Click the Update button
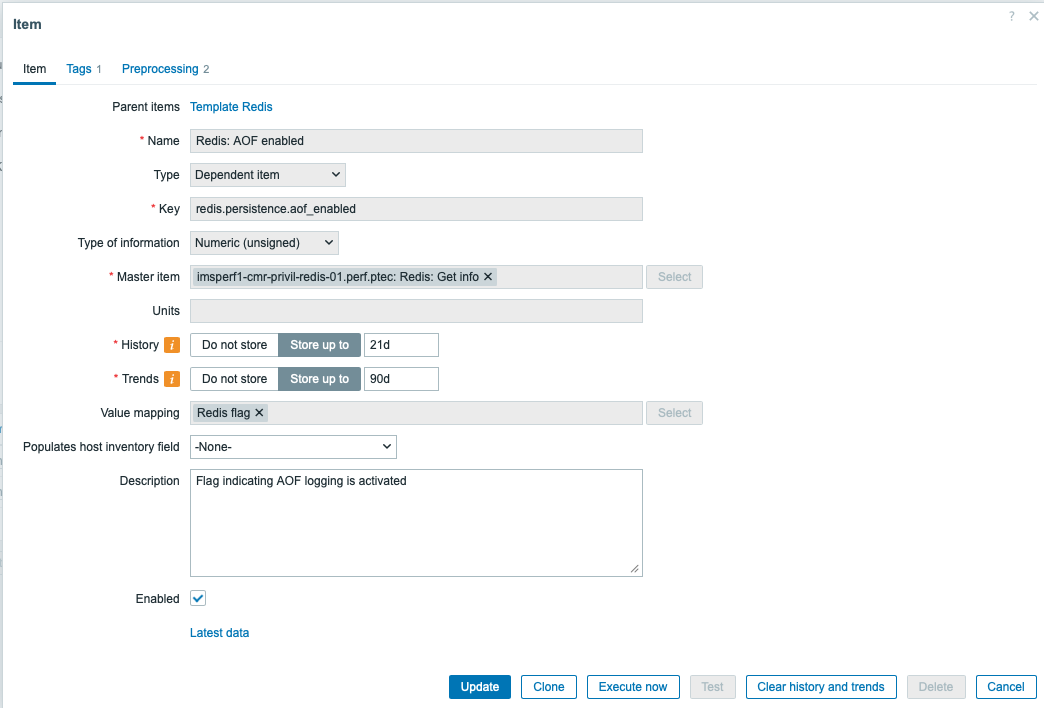The height and width of the screenshot is (708, 1044). (480, 687)
